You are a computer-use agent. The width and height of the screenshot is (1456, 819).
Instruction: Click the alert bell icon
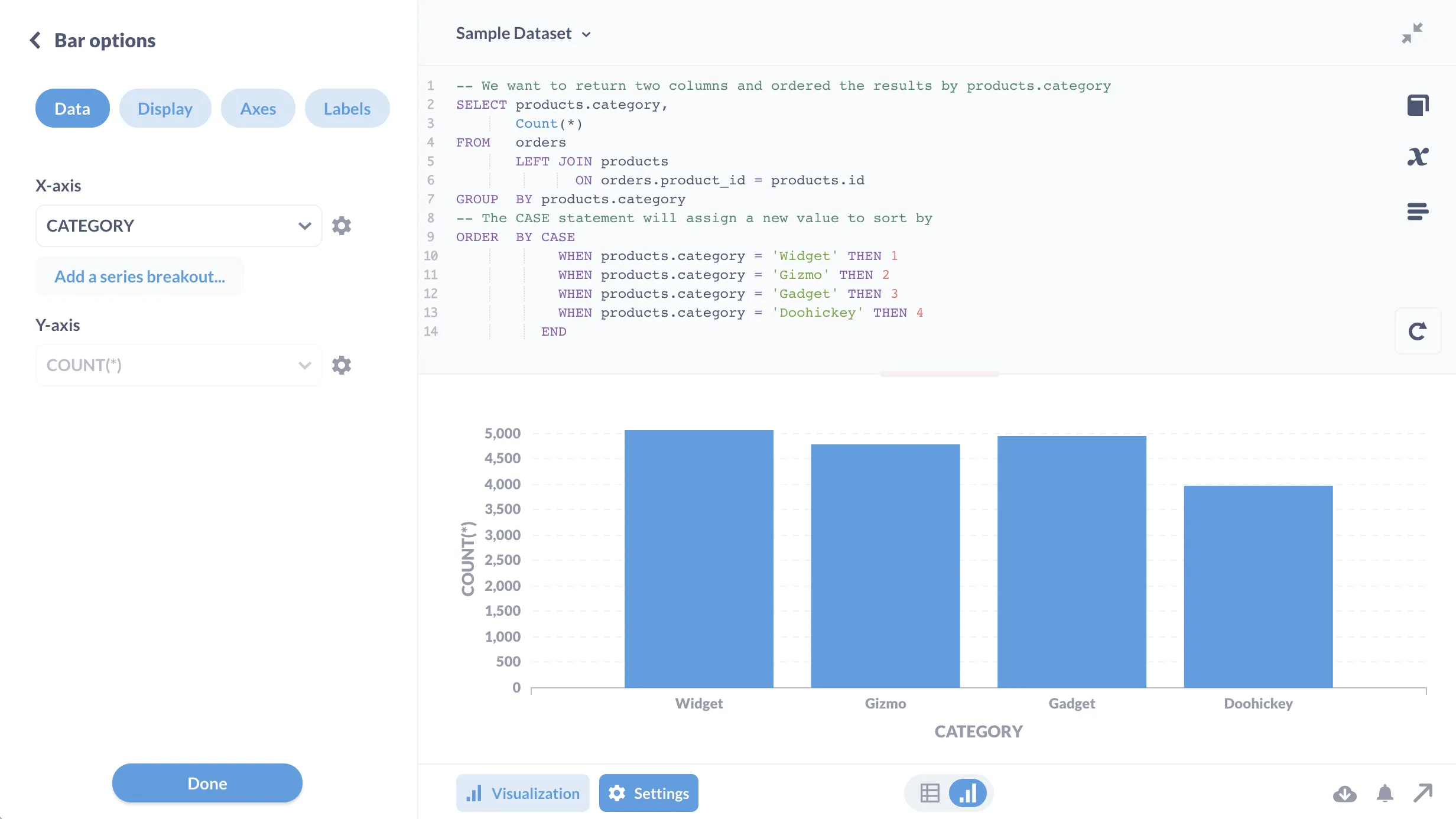1384,793
